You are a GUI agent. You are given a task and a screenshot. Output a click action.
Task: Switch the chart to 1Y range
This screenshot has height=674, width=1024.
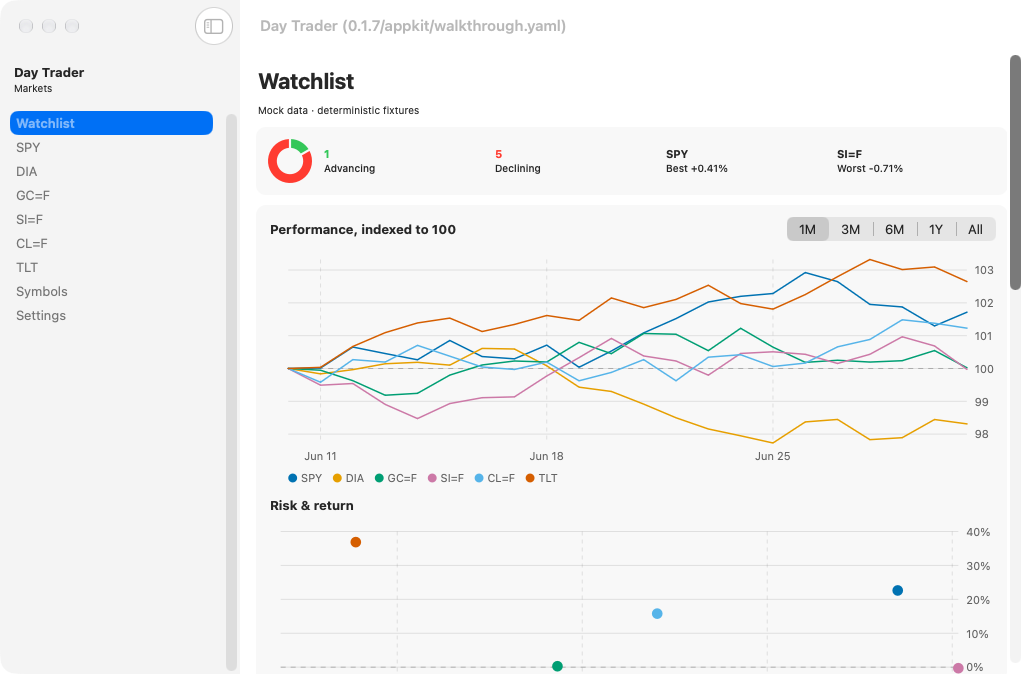(x=936, y=229)
